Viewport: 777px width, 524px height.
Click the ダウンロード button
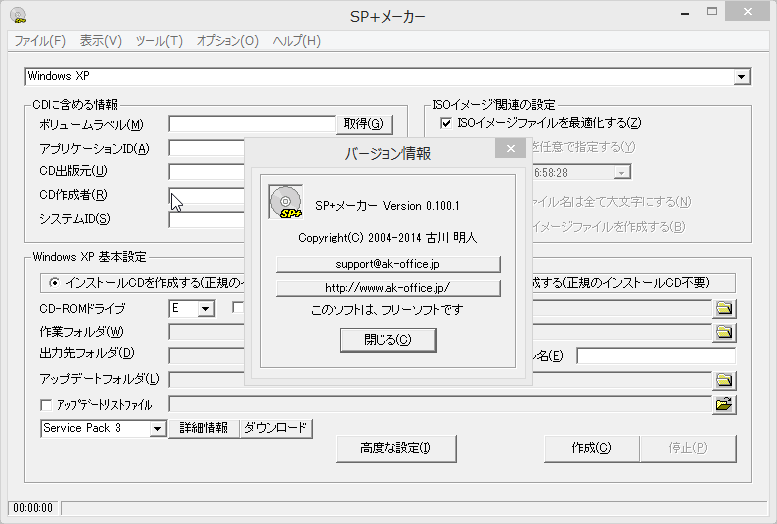(276, 428)
